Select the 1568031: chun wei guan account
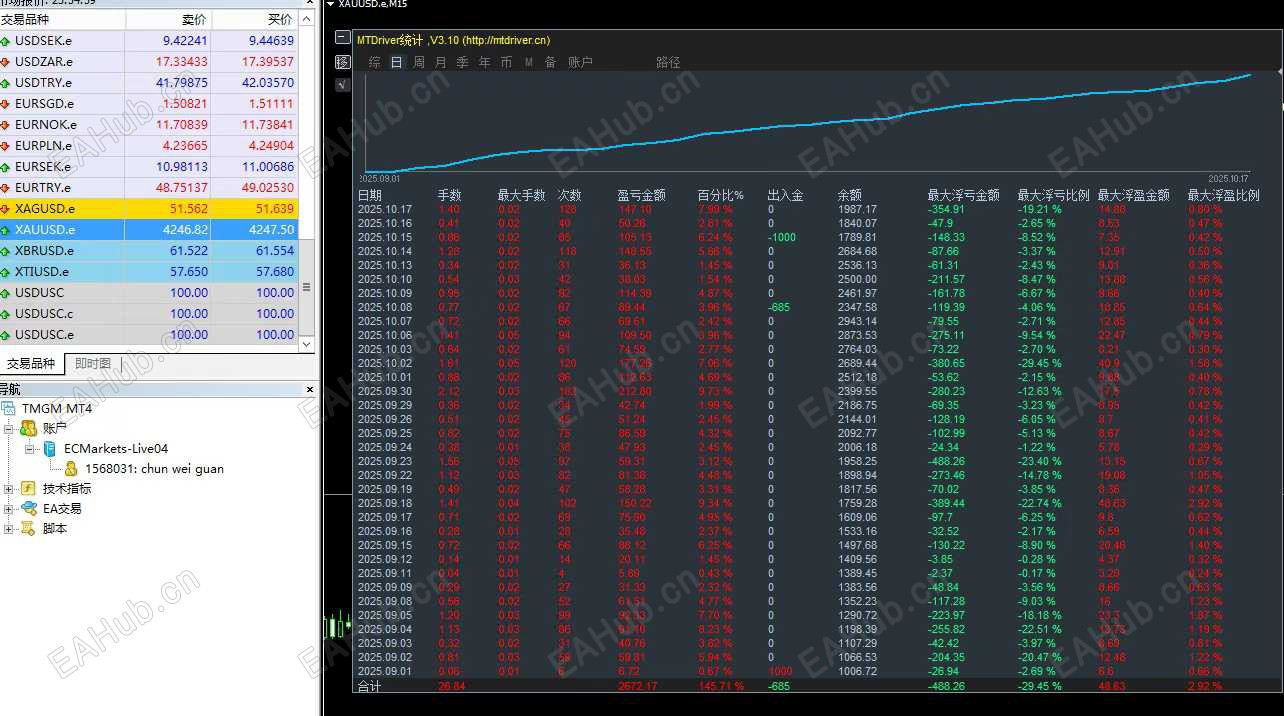 [x=154, y=468]
